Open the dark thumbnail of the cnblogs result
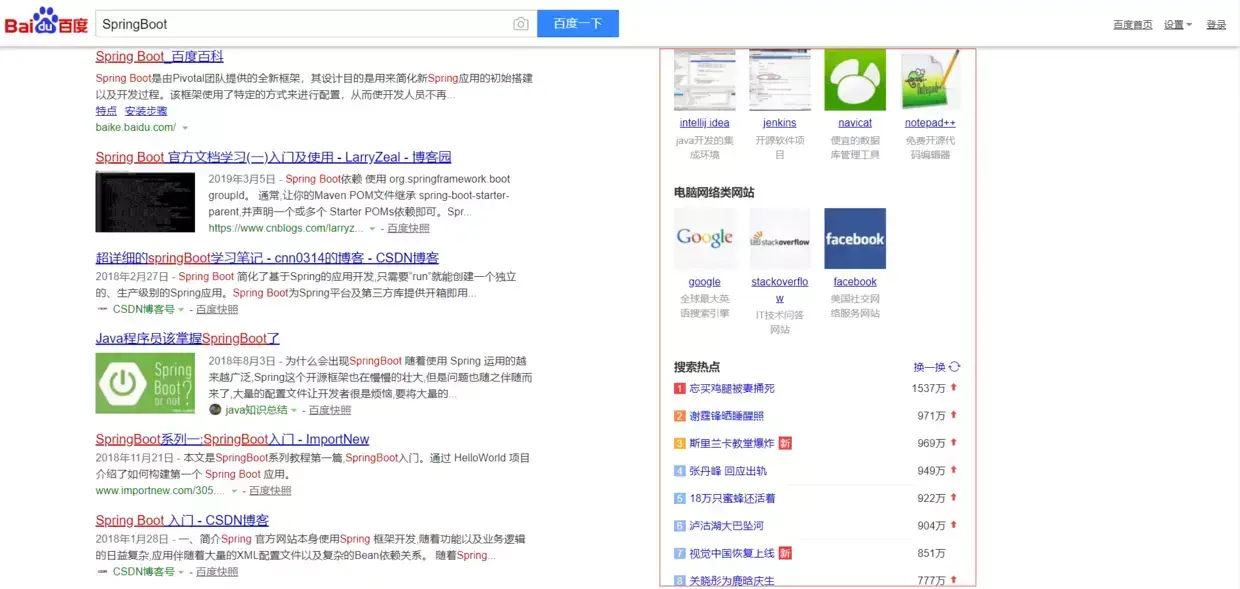Screen dimensions: 1240x589 [145, 202]
